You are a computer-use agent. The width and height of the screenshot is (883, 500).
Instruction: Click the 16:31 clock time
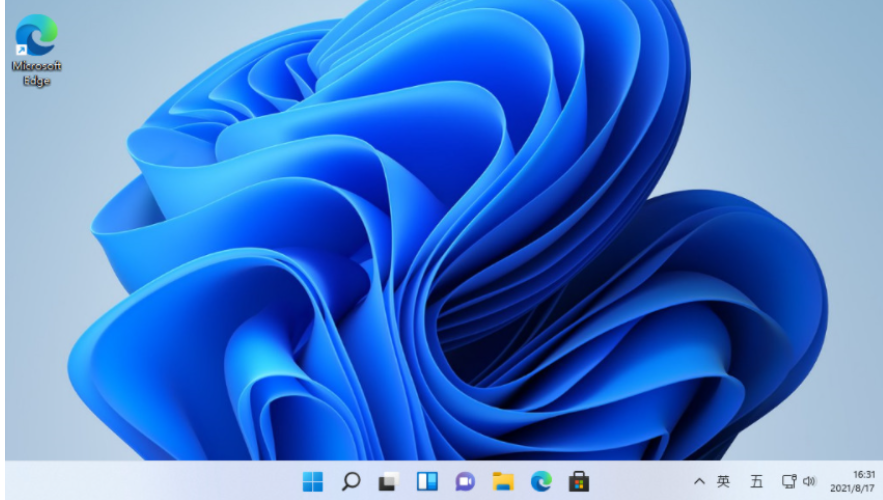click(x=863, y=474)
